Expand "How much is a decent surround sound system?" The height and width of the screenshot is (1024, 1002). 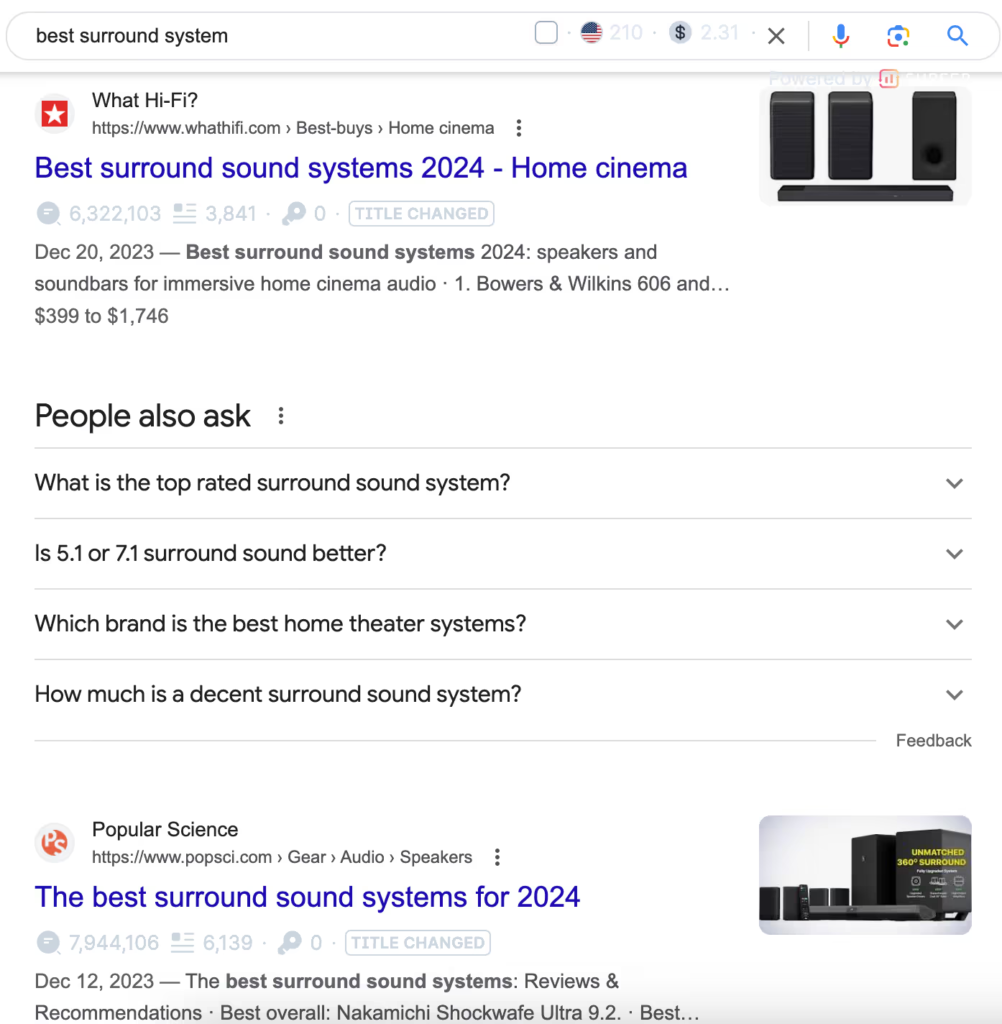click(x=503, y=694)
